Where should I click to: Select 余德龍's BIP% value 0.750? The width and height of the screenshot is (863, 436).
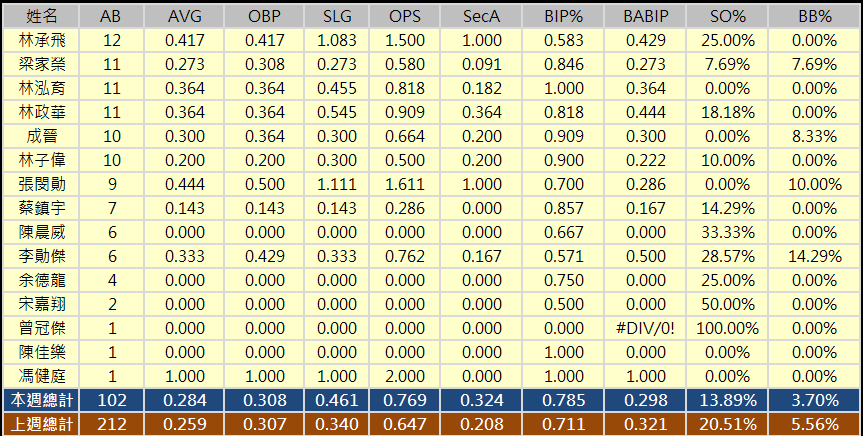(564, 280)
